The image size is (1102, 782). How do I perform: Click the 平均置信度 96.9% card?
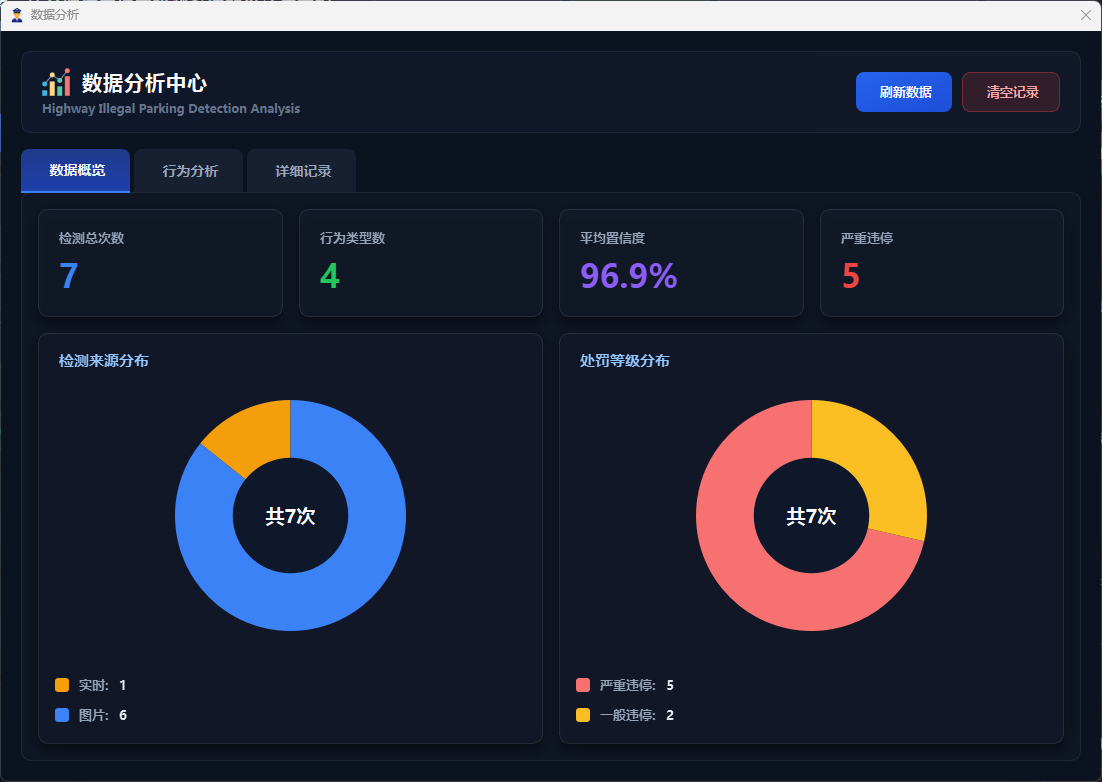coord(680,263)
